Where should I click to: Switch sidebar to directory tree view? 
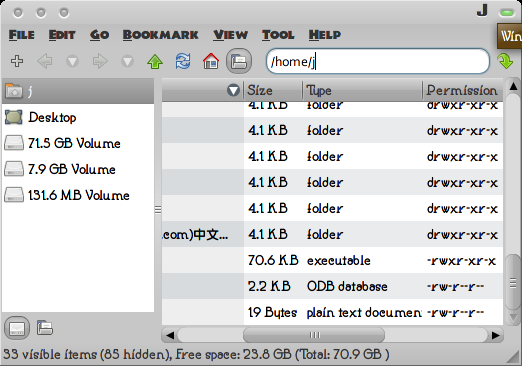coord(45,328)
